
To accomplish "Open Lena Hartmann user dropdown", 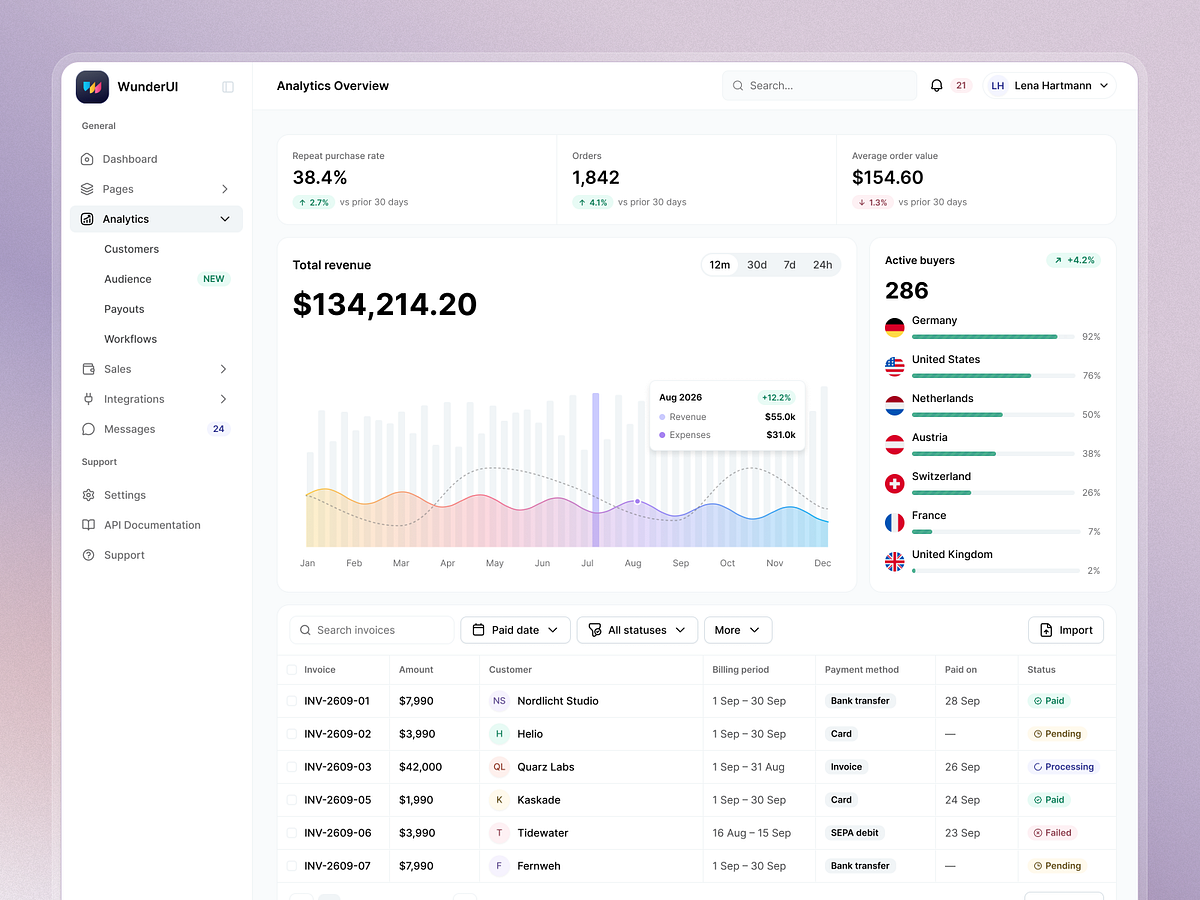I will click(1049, 86).
